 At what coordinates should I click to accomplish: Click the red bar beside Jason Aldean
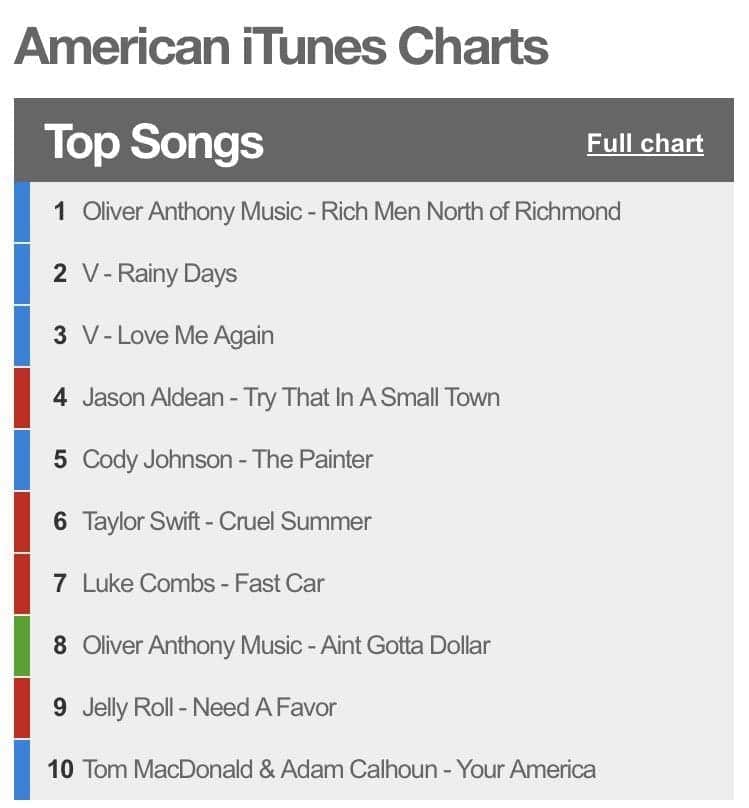coord(22,398)
